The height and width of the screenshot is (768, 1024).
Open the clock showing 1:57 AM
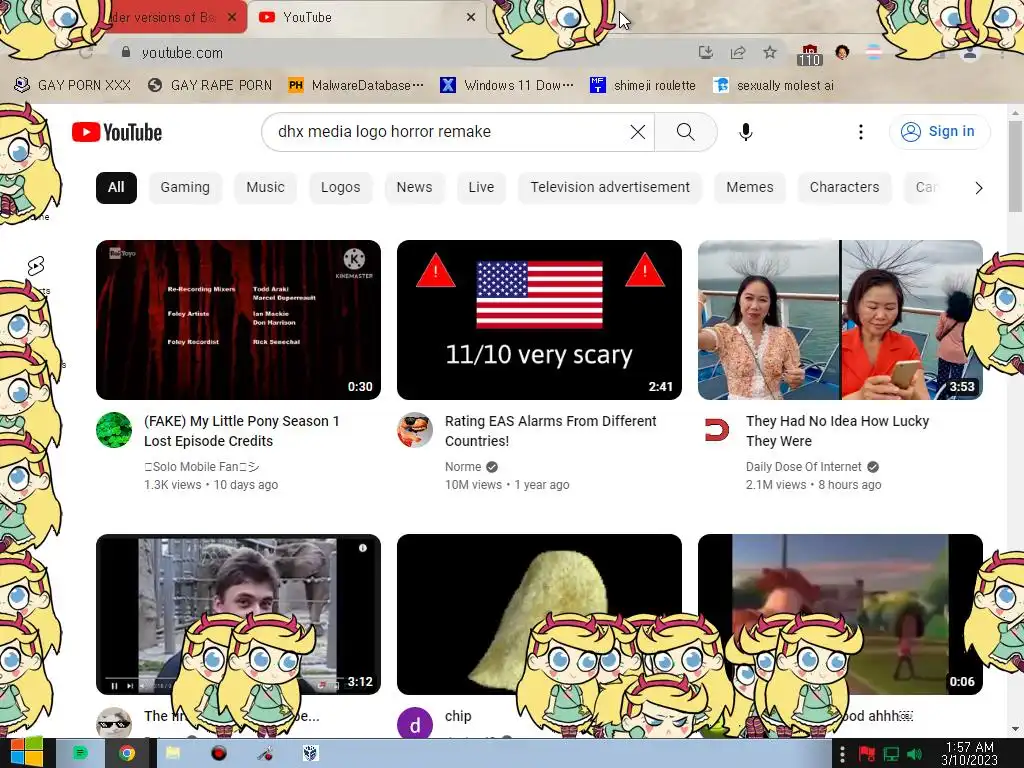pyautogui.click(x=969, y=754)
